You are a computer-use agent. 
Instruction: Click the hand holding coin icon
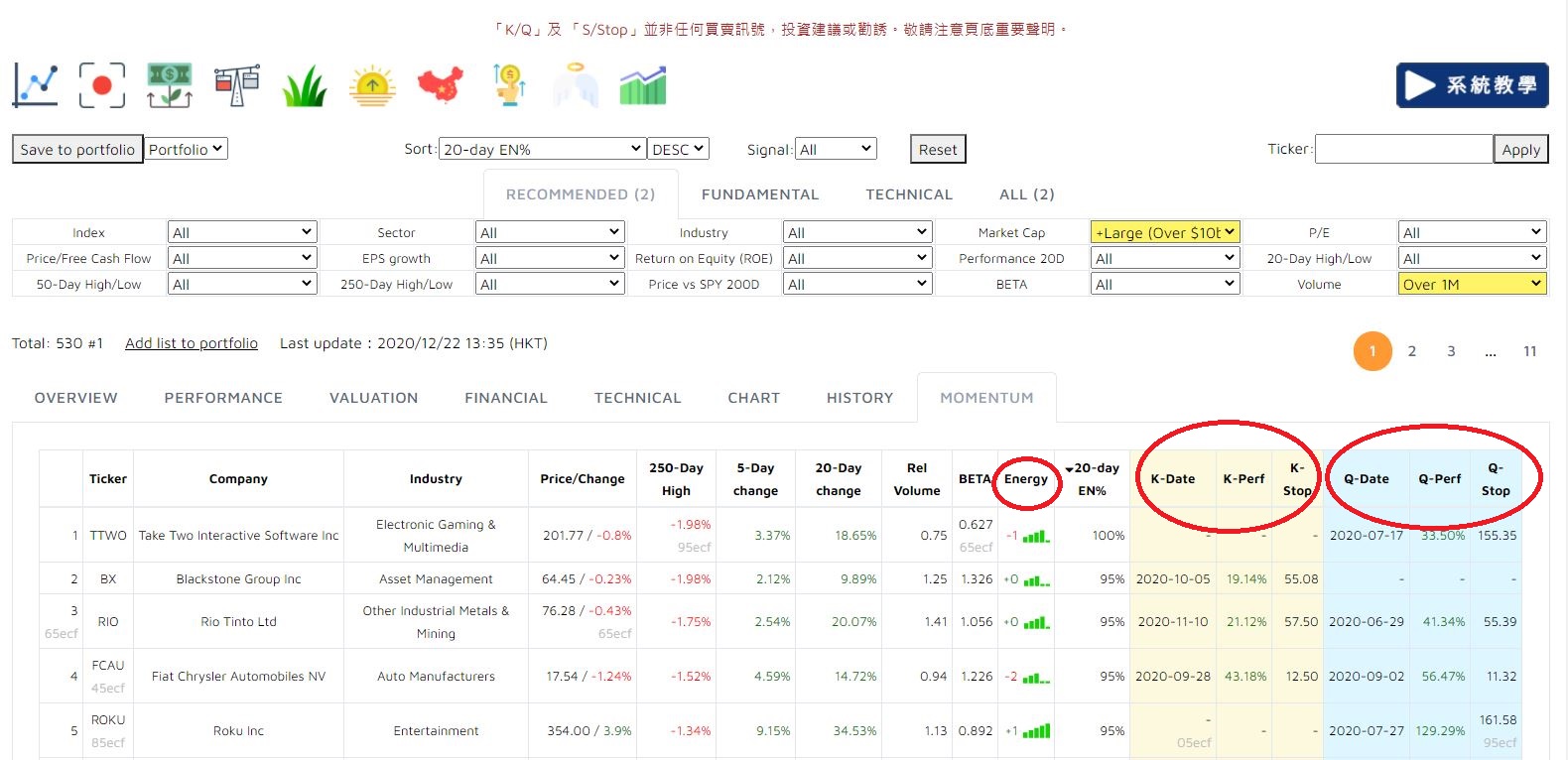click(x=509, y=85)
